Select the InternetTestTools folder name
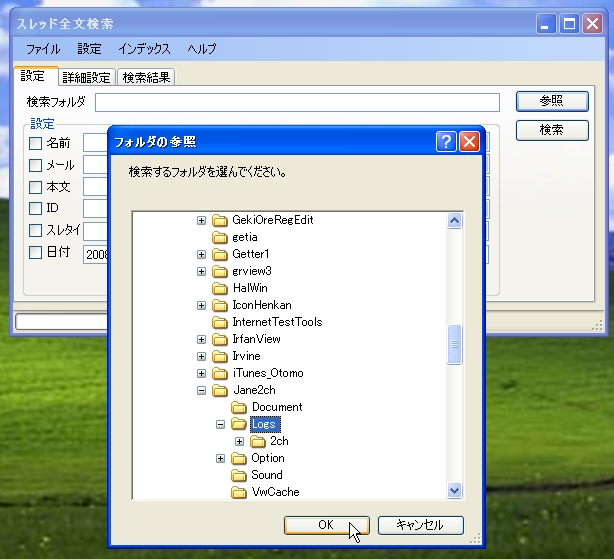 (x=277, y=322)
